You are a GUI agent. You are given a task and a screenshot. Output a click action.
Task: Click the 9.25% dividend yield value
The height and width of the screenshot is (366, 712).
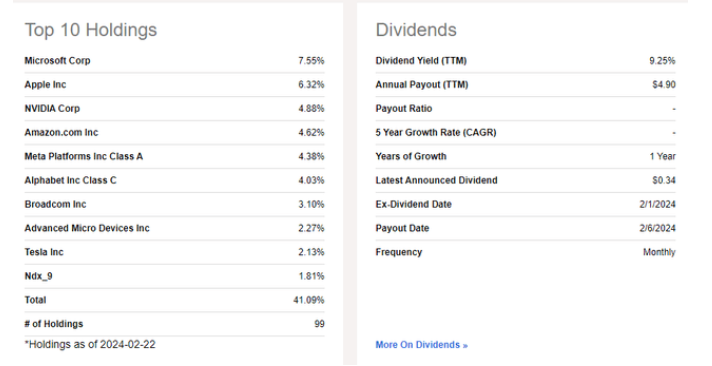tap(662, 61)
